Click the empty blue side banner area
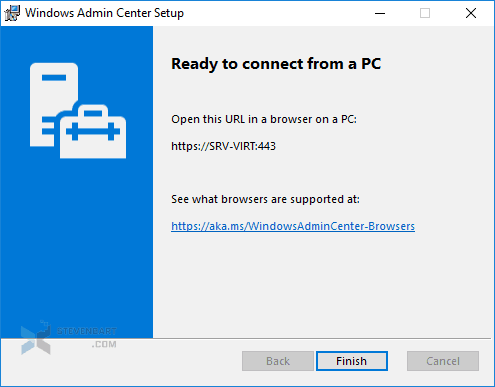This screenshot has height=387, width=495. (77, 247)
